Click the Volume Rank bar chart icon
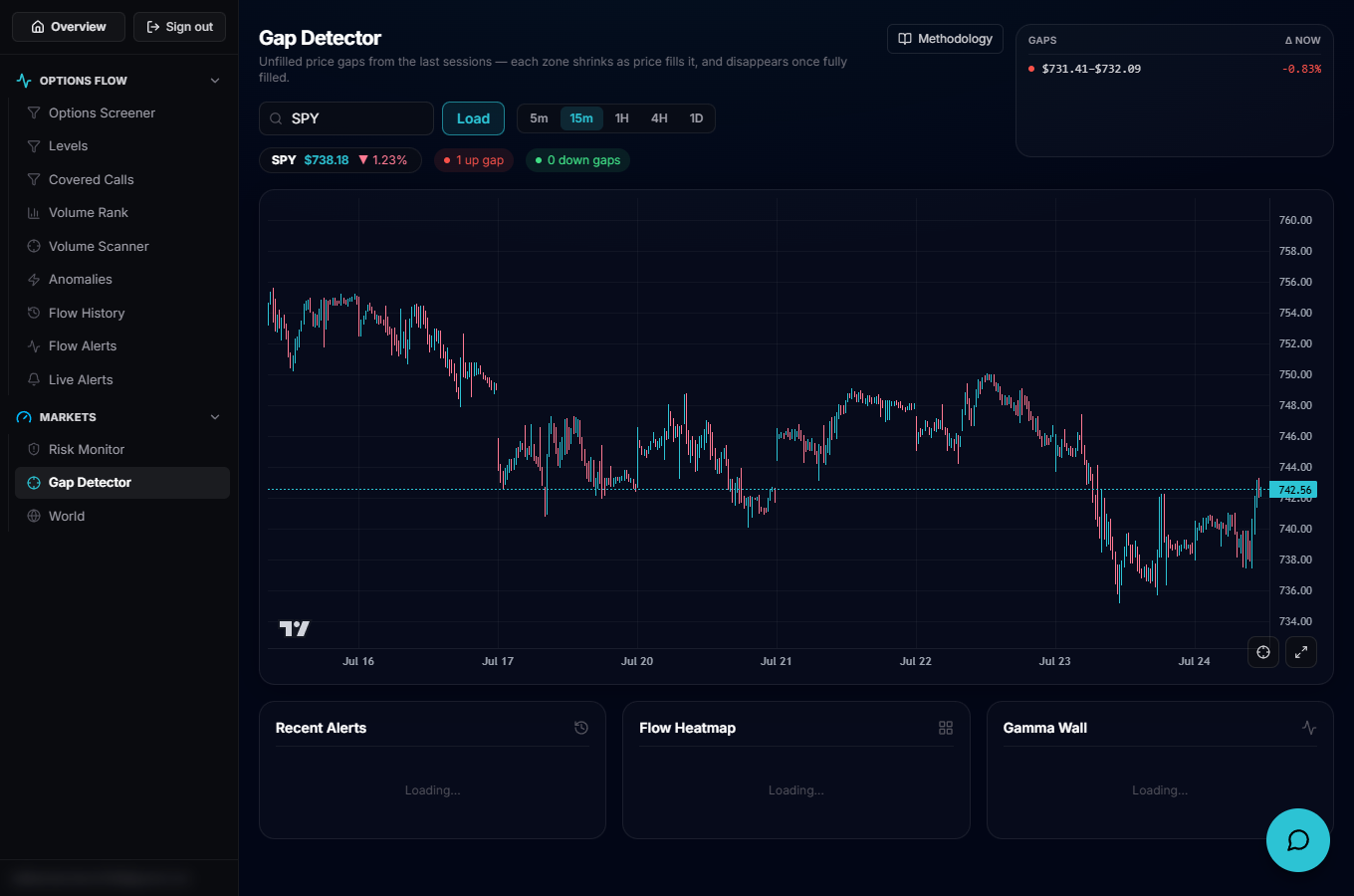Image resolution: width=1354 pixels, height=896 pixels. tap(34, 213)
